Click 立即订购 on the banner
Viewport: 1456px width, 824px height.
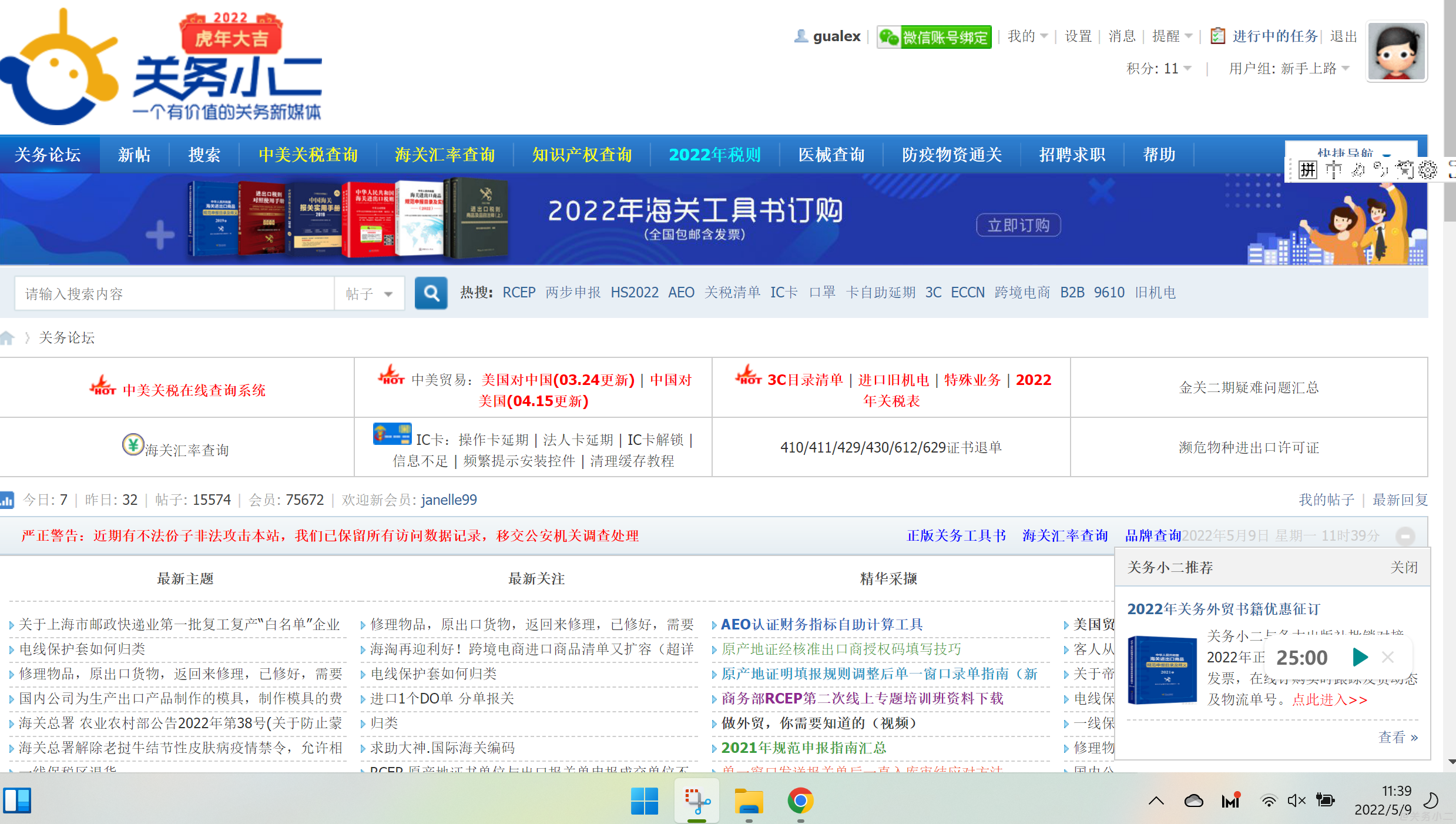(1018, 225)
